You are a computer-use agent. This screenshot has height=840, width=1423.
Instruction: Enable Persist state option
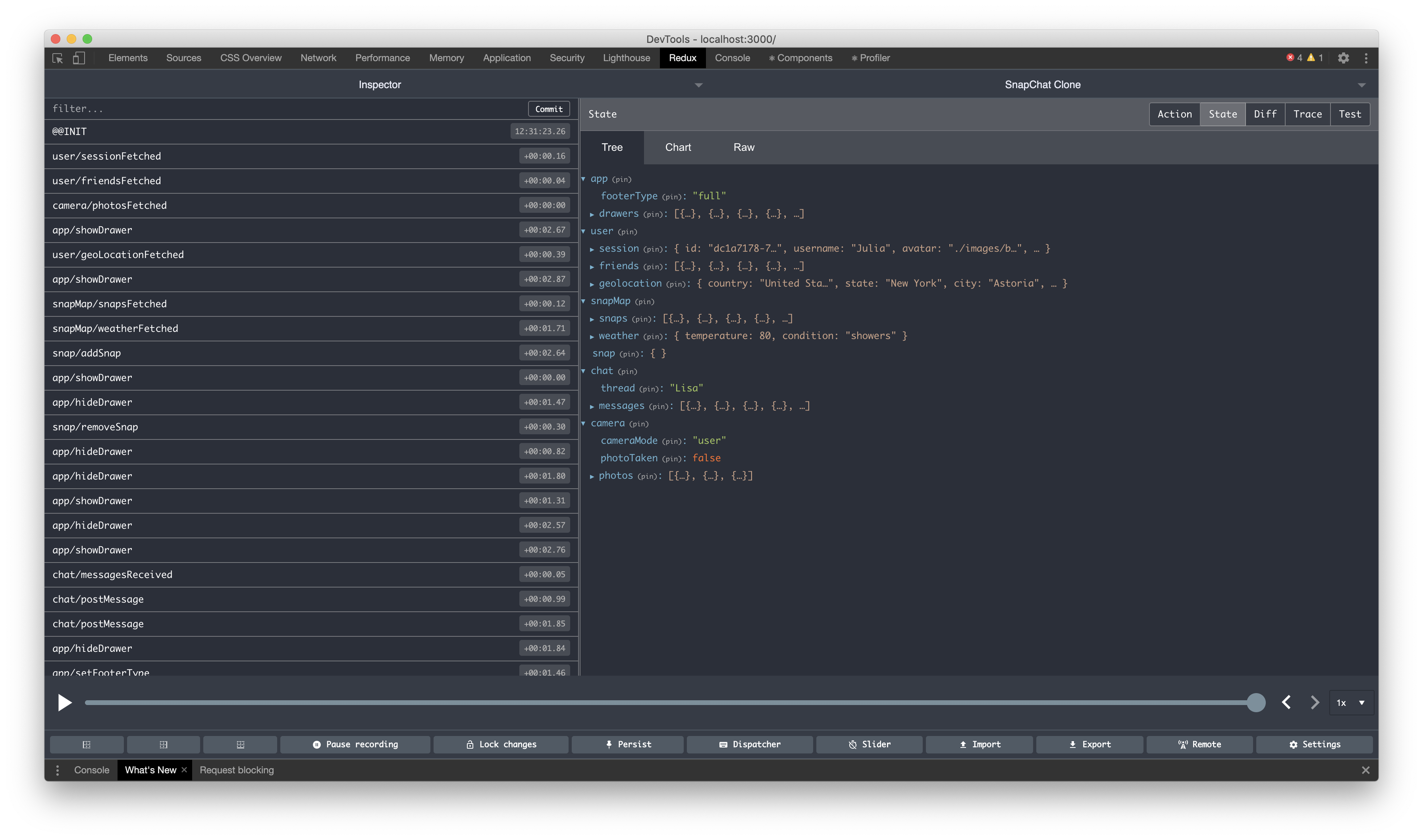pos(628,744)
